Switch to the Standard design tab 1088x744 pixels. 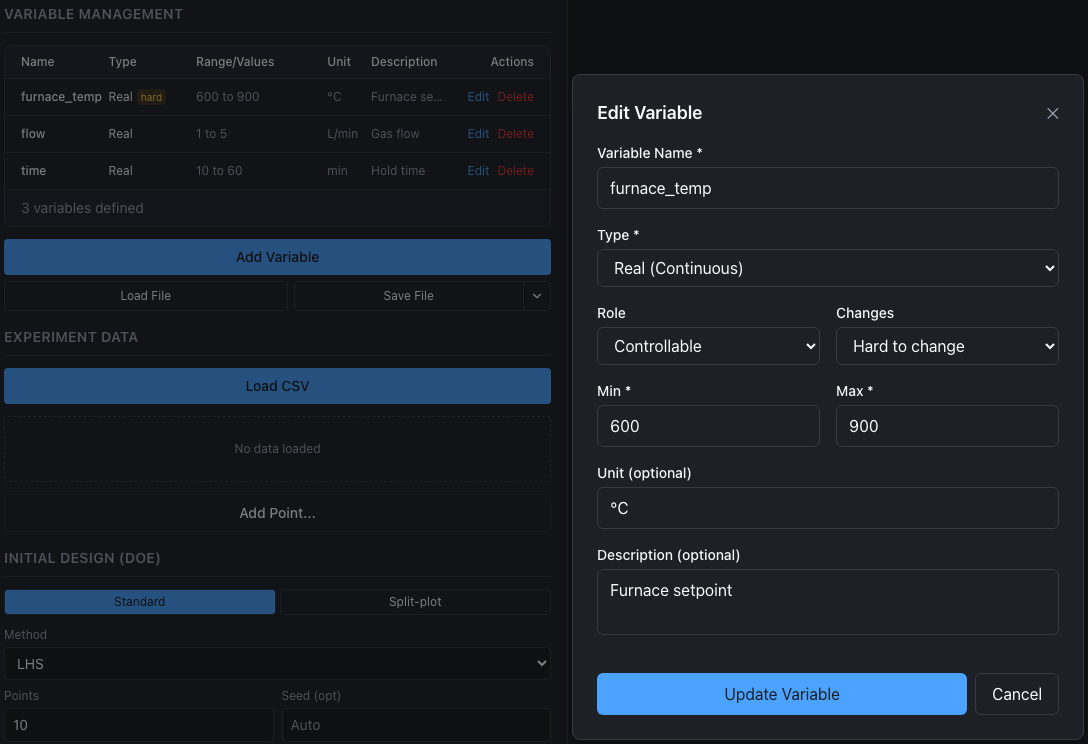[x=139, y=602]
